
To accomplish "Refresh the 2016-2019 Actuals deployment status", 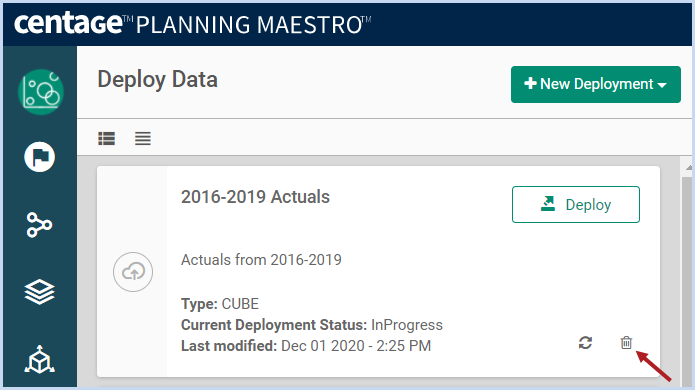I will [585, 343].
